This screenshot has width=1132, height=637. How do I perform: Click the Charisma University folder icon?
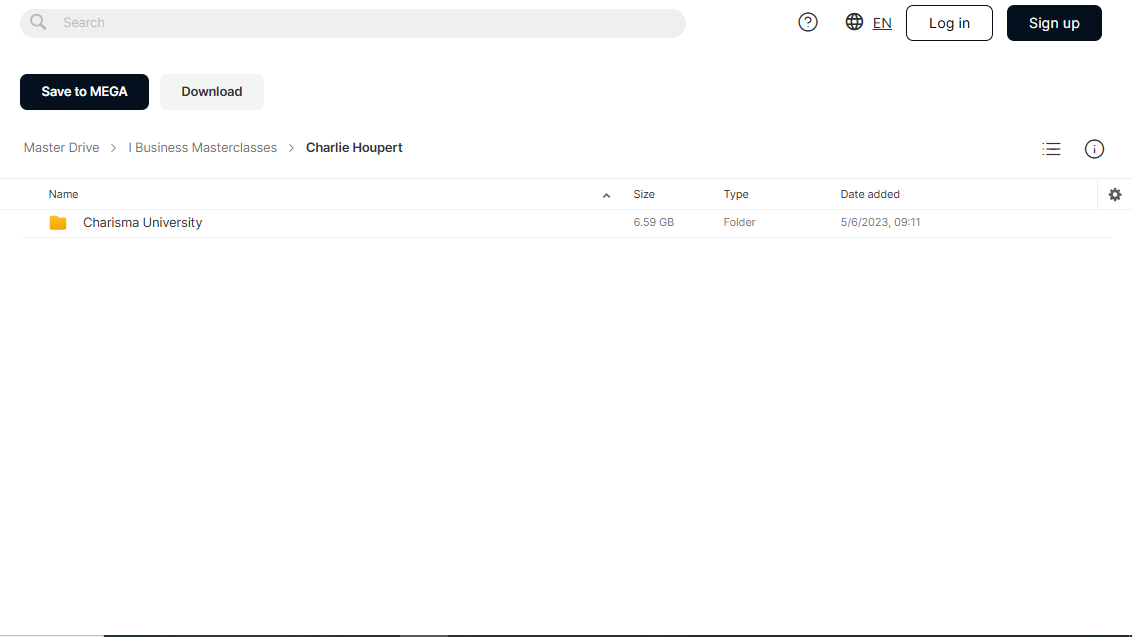[58, 222]
